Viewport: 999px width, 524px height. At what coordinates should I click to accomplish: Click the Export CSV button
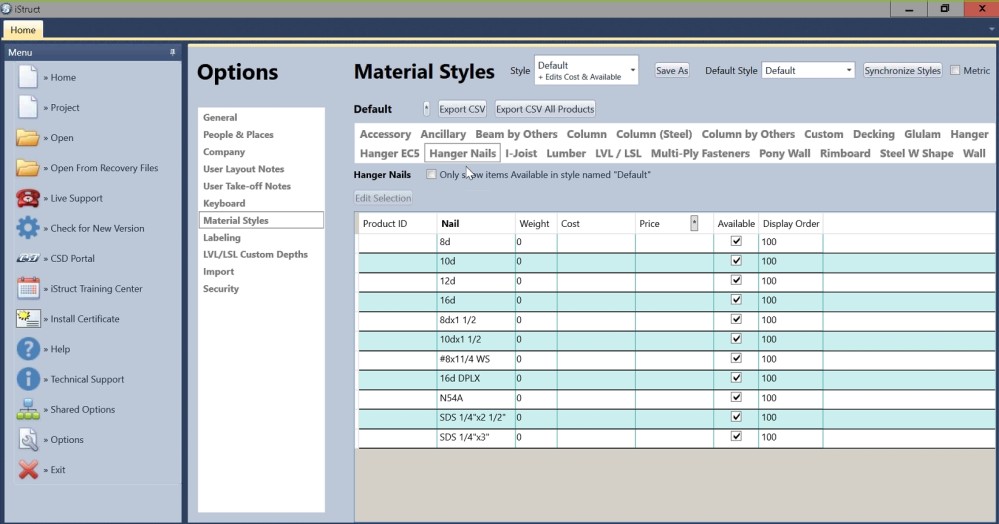point(462,109)
